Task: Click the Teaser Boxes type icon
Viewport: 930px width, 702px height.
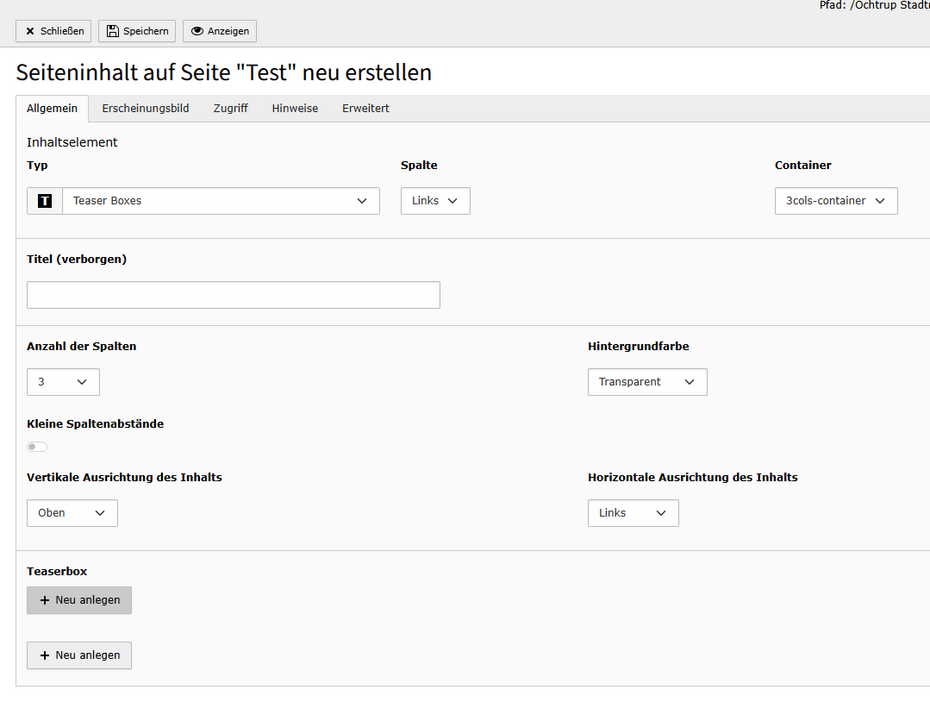Action: tap(44, 201)
